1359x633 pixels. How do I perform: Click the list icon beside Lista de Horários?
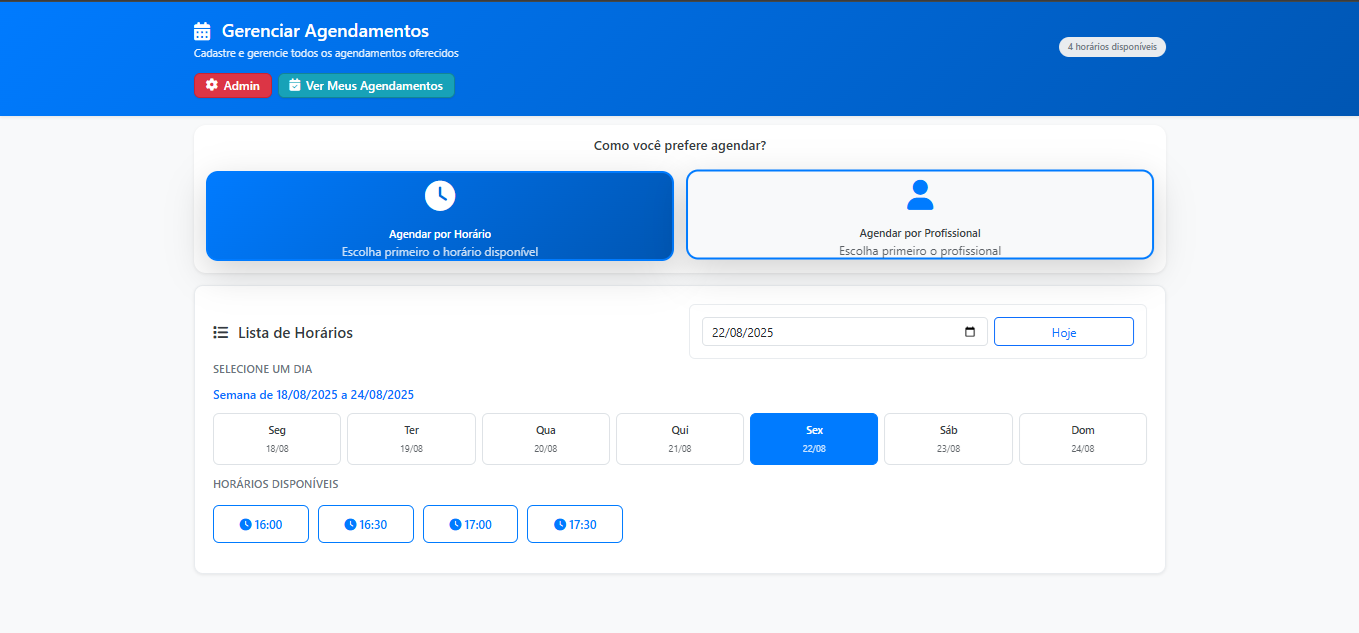pyautogui.click(x=221, y=333)
